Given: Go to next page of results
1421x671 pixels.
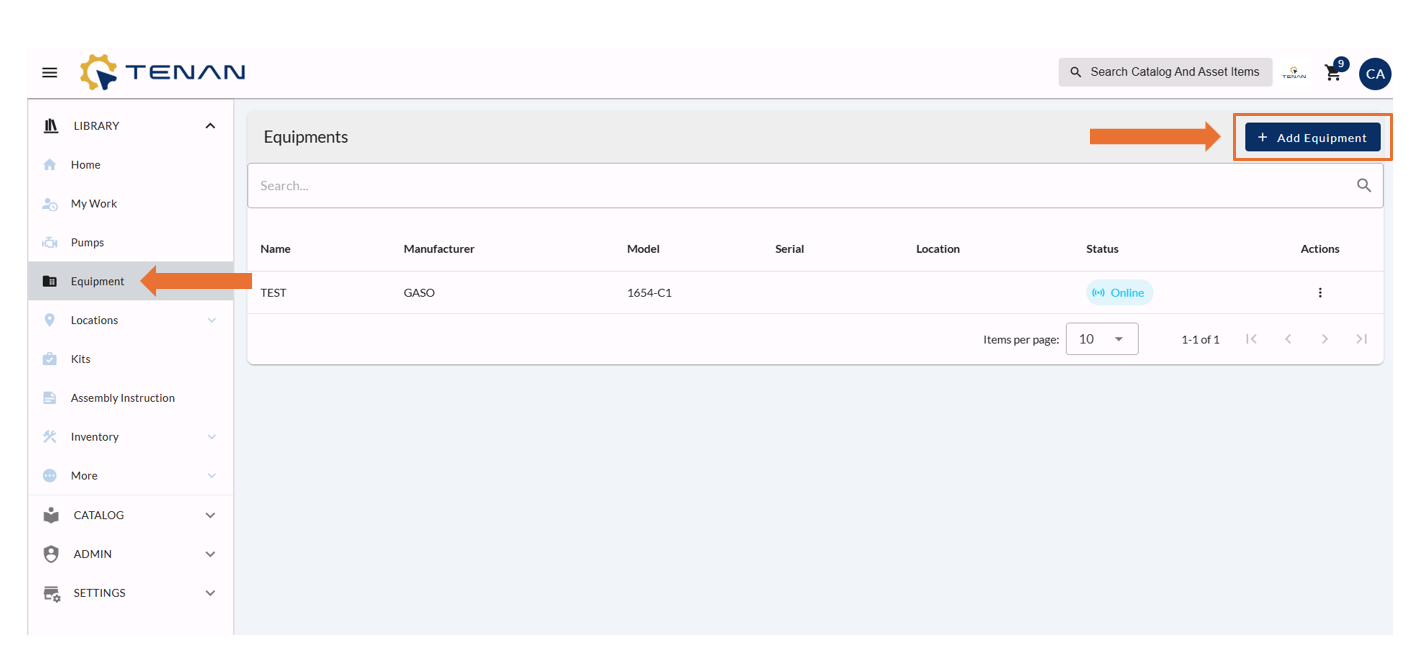Looking at the screenshot, I should click(x=1325, y=339).
